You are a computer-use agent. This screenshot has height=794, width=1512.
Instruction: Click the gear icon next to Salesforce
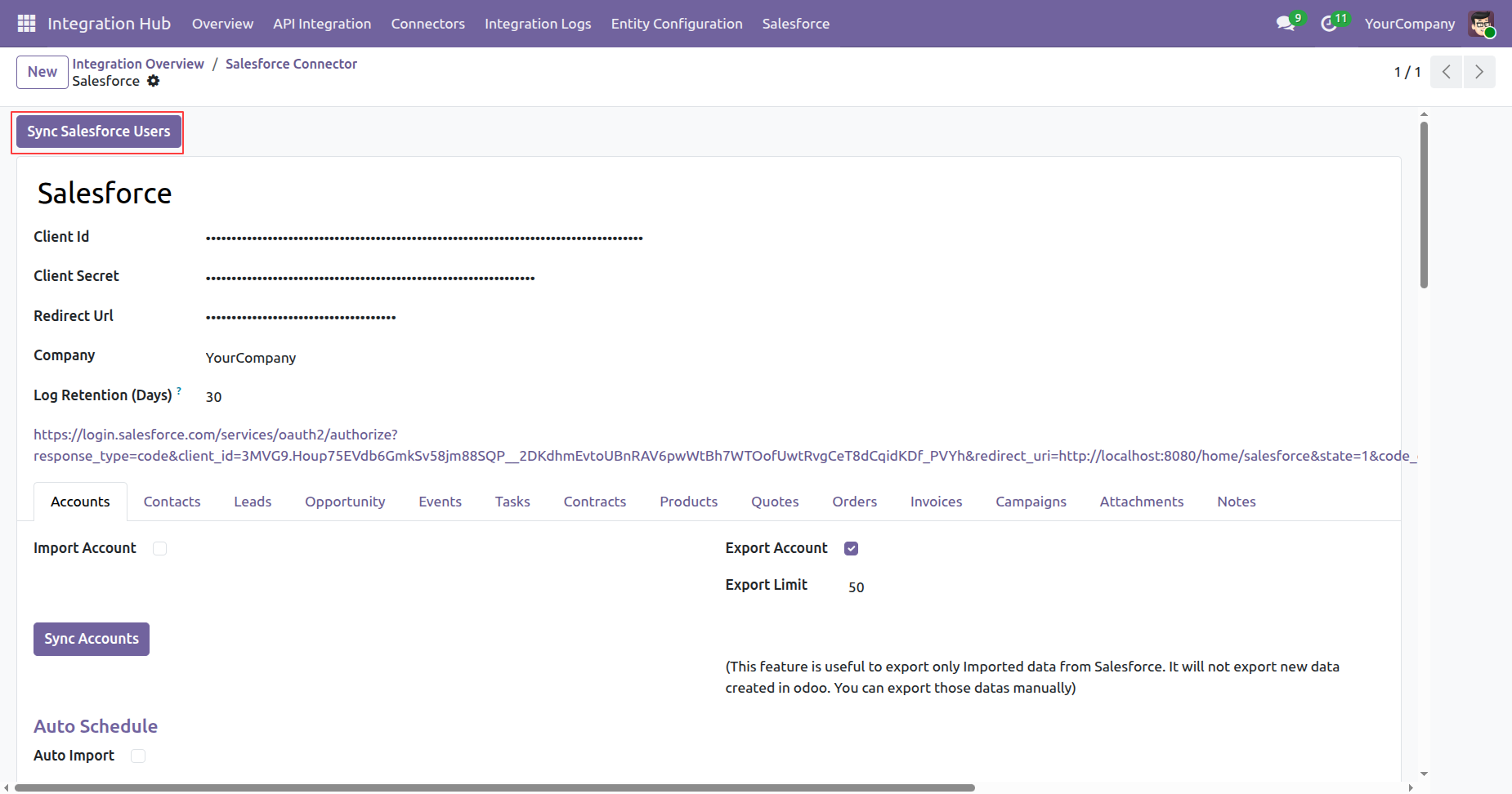click(154, 81)
